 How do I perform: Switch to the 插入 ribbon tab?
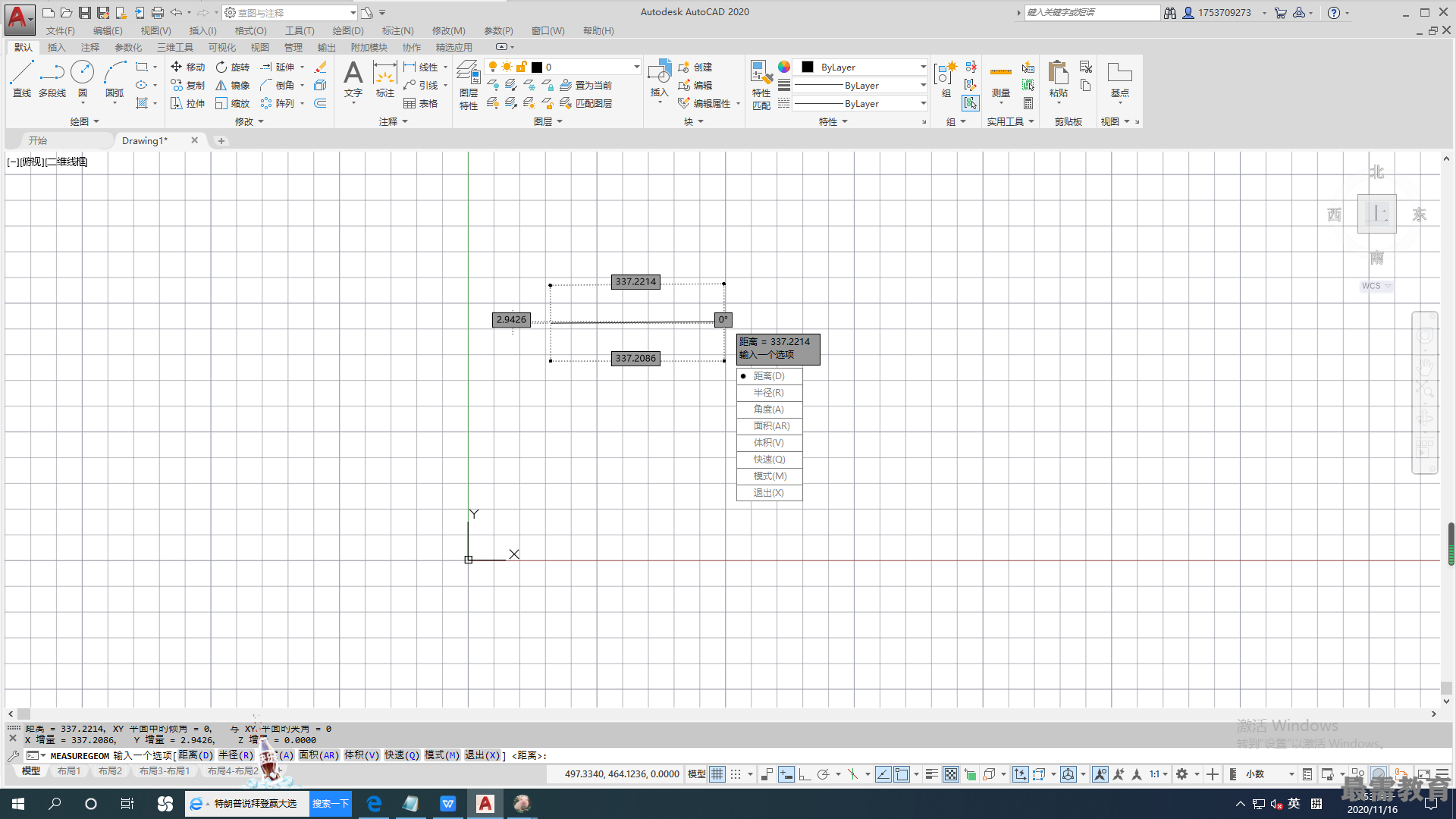57,47
